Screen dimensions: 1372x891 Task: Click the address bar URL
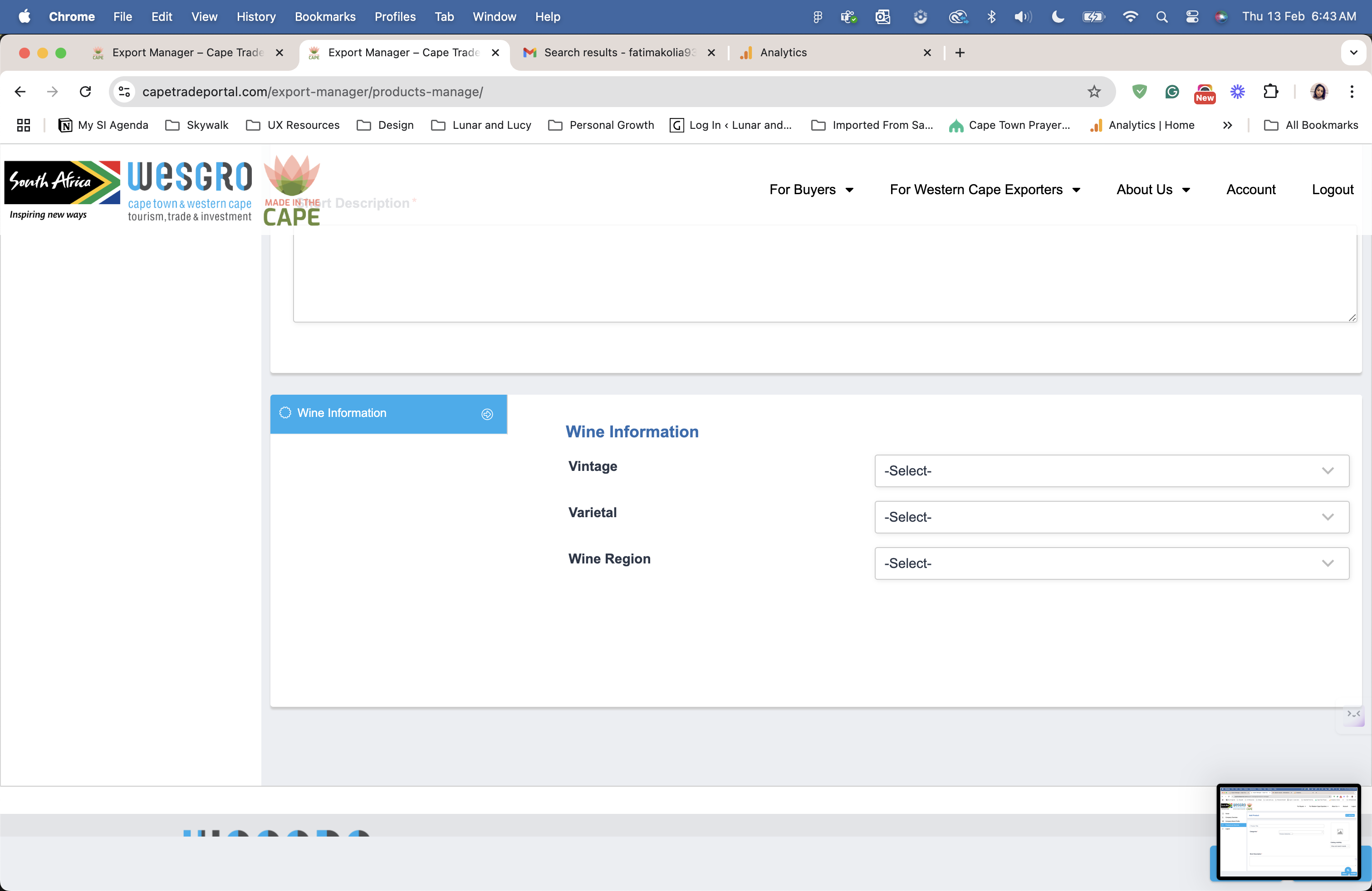pyautogui.click(x=313, y=92)
